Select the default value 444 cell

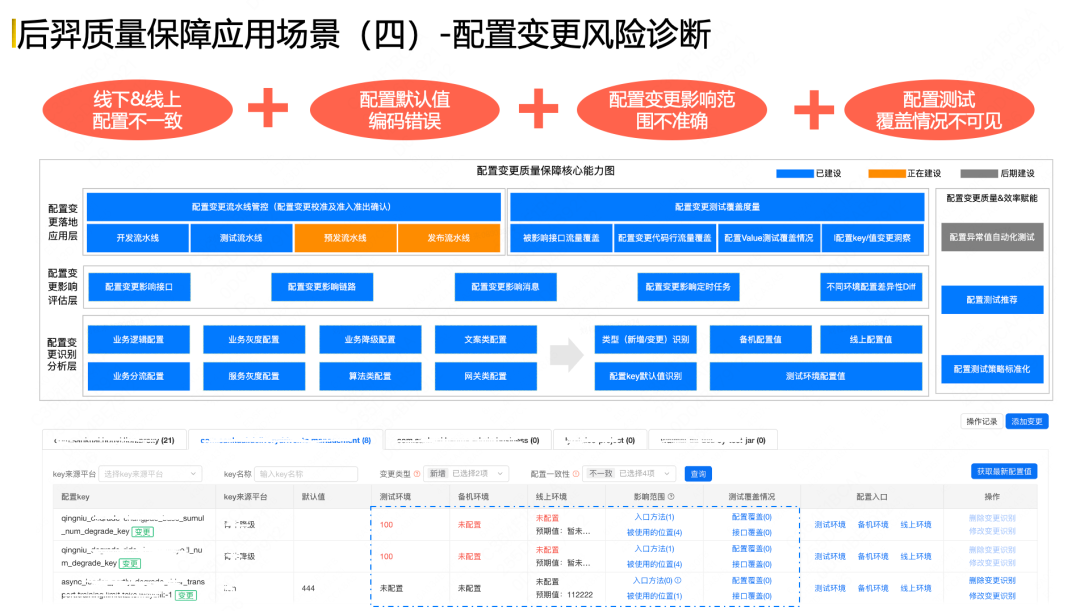tap(308, 588)
